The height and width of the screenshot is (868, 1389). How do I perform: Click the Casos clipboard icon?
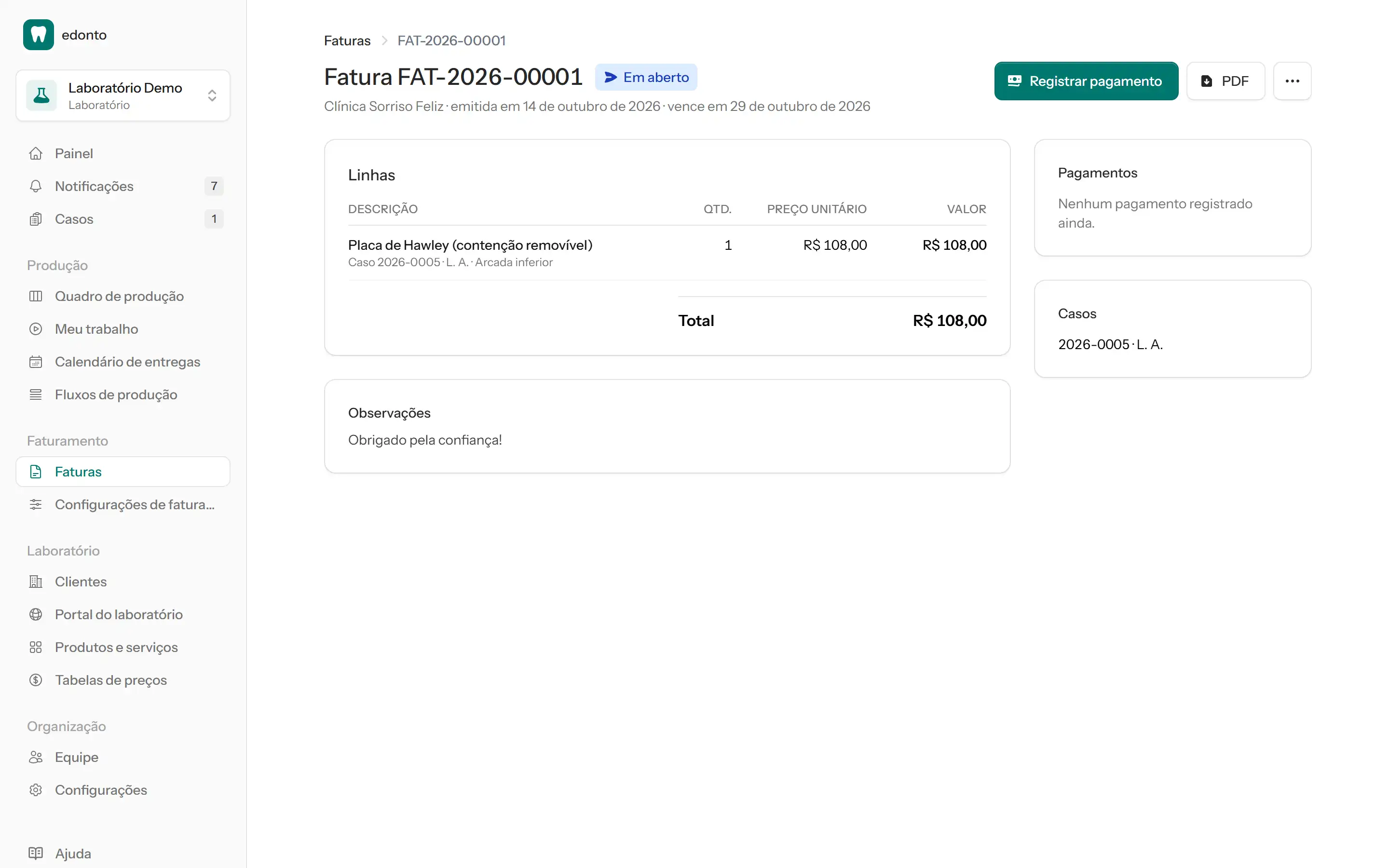[36, 219]
